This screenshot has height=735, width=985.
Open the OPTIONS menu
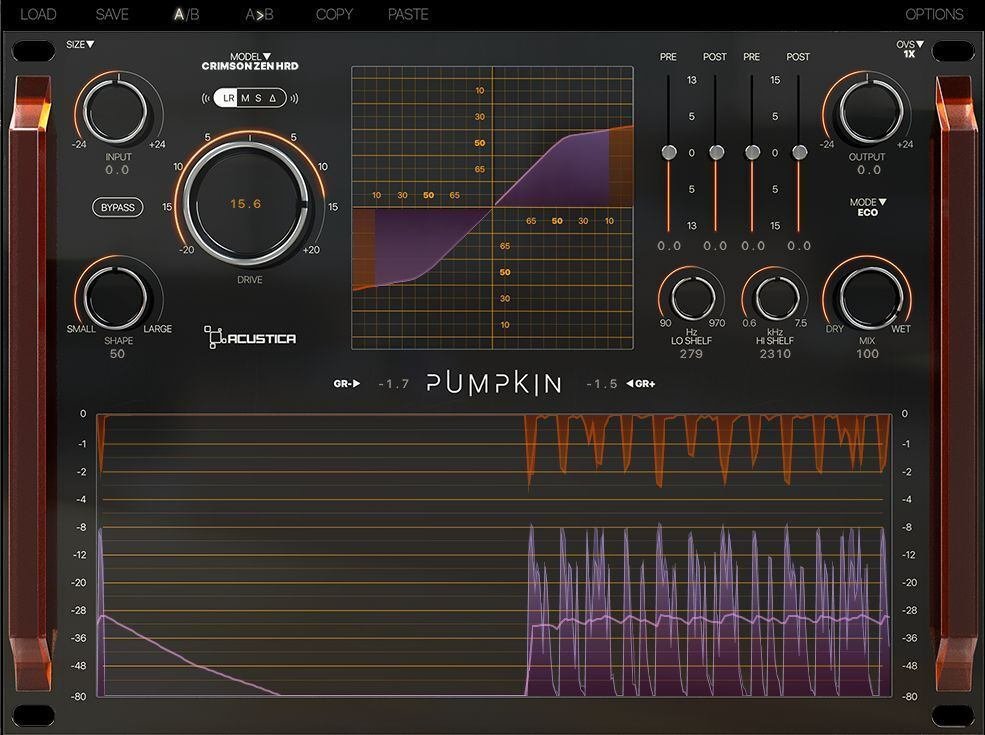[x=934, y=14]
